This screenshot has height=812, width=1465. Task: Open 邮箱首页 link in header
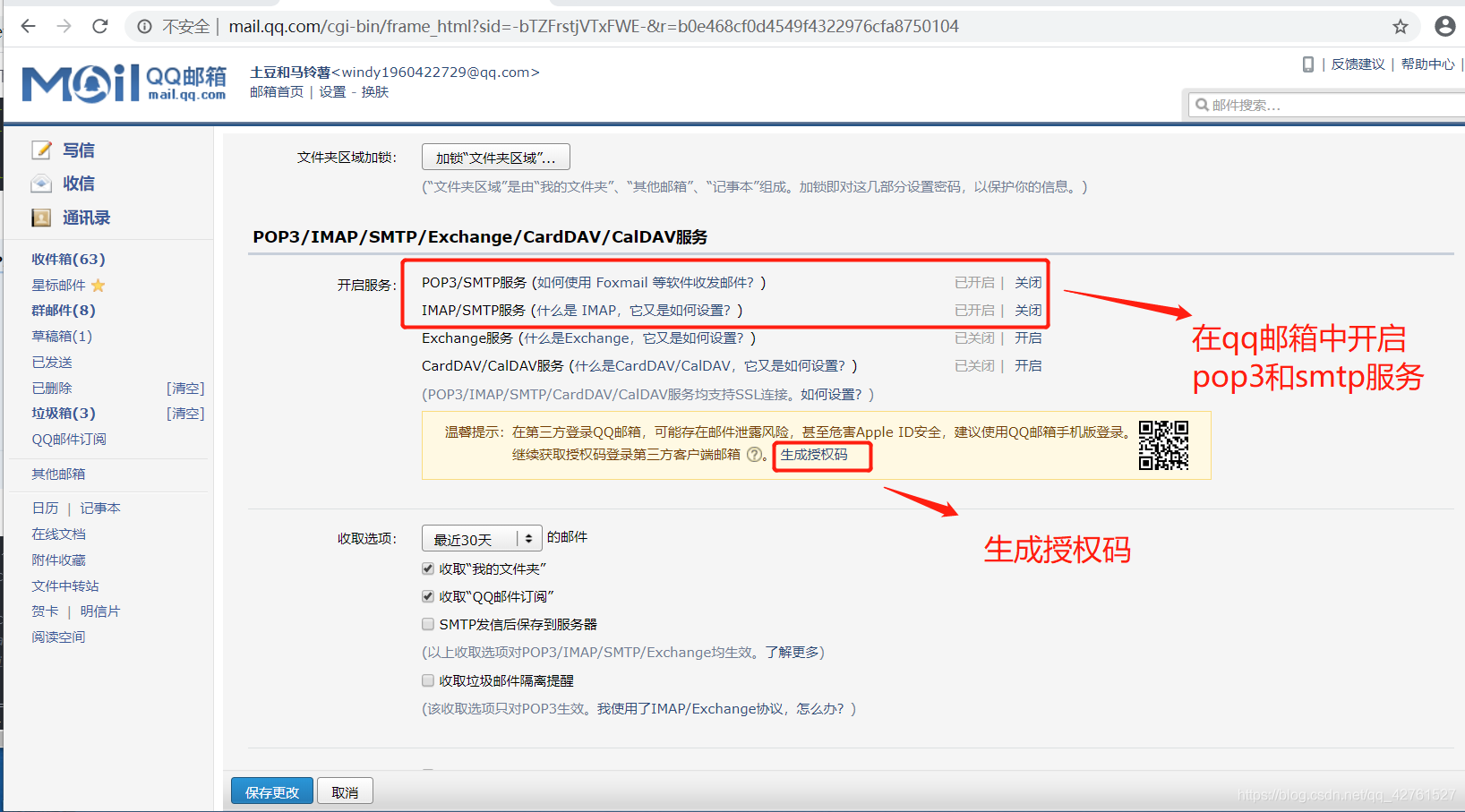277,92
